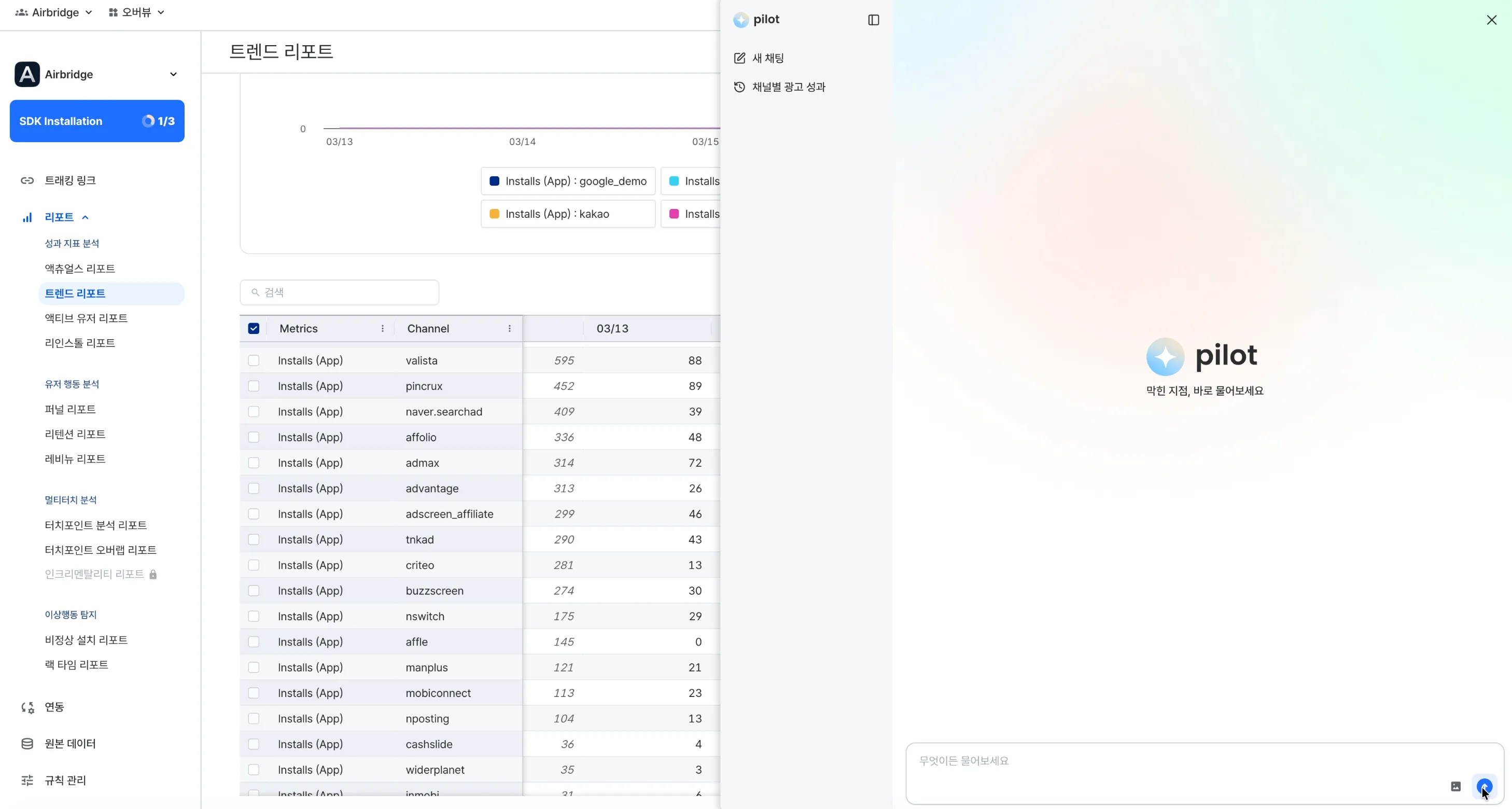
Task: Check the admax row checkbox
Action: pos(254,463)
